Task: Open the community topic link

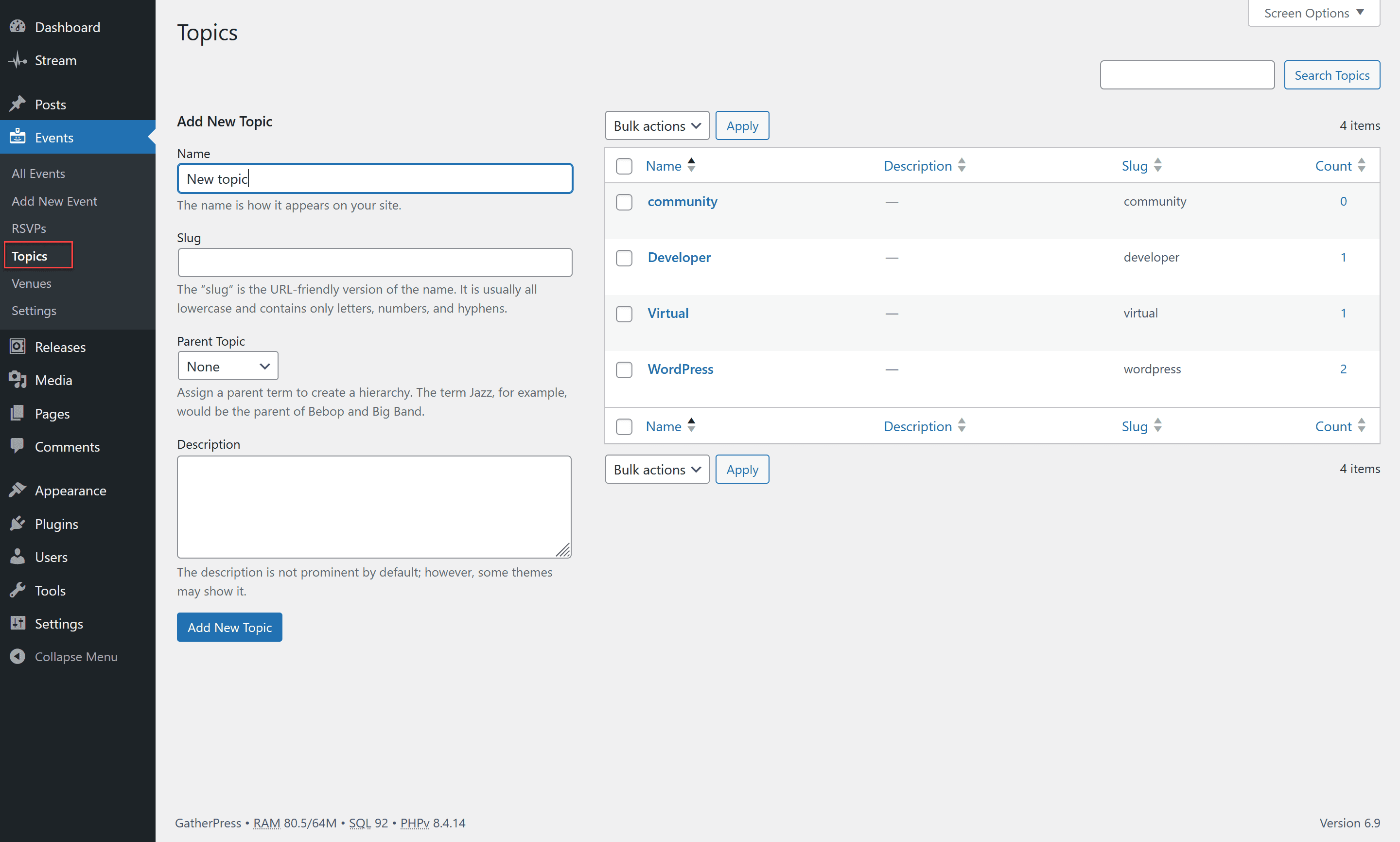Action: tap(682, 201)
